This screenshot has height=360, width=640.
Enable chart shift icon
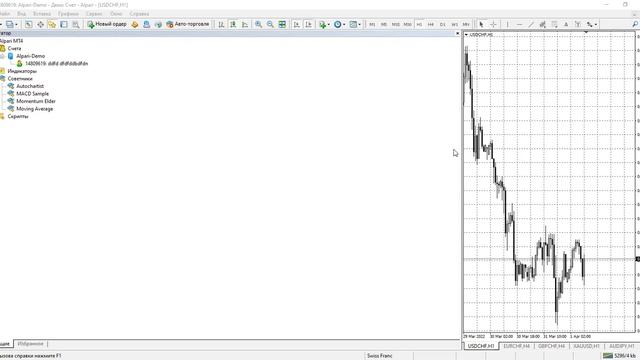[309, 24]
